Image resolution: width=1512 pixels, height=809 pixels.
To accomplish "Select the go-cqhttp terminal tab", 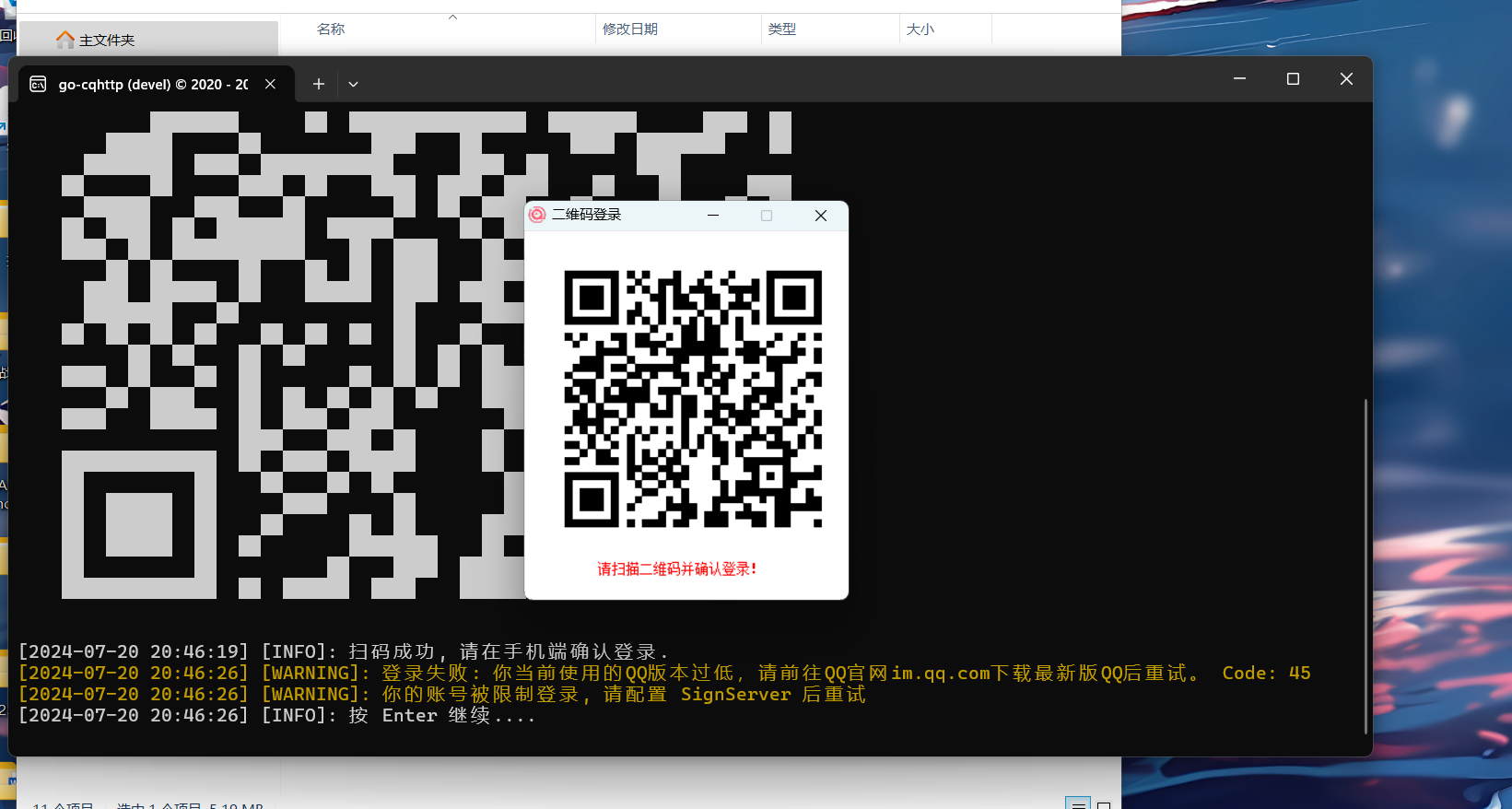I will pos(155,84).
